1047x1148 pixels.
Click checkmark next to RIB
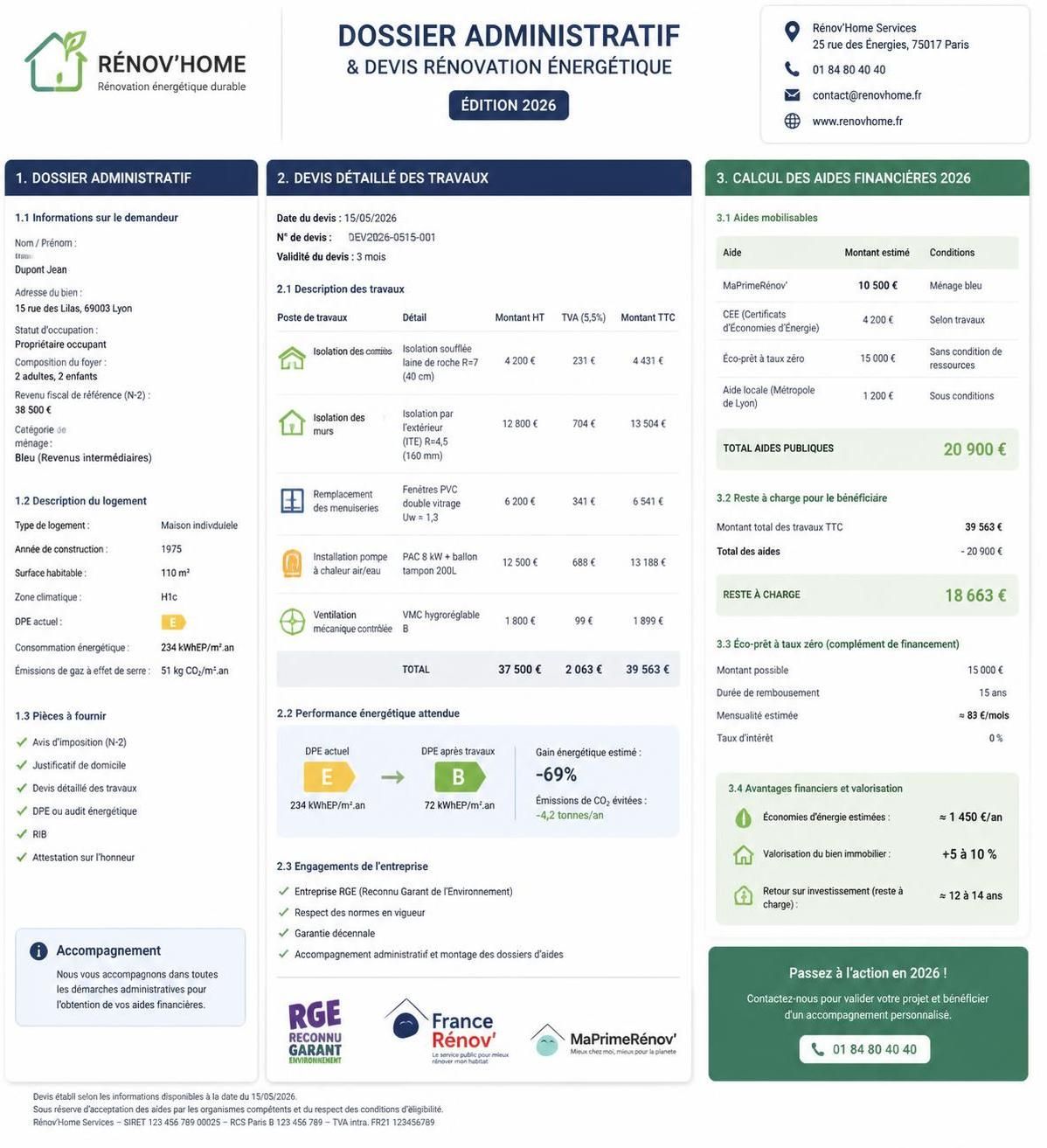coord(22,834)
